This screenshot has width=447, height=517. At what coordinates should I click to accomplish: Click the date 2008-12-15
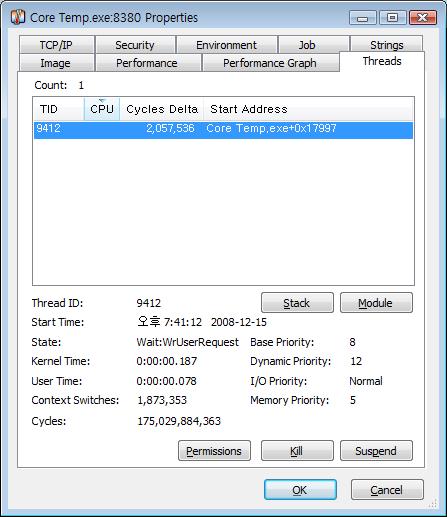[x=239, y=322]
